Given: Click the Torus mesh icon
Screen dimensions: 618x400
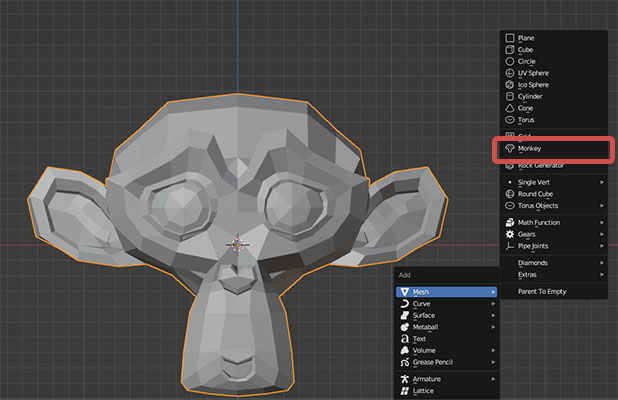Looking at the screenshot, I should 510,120.
